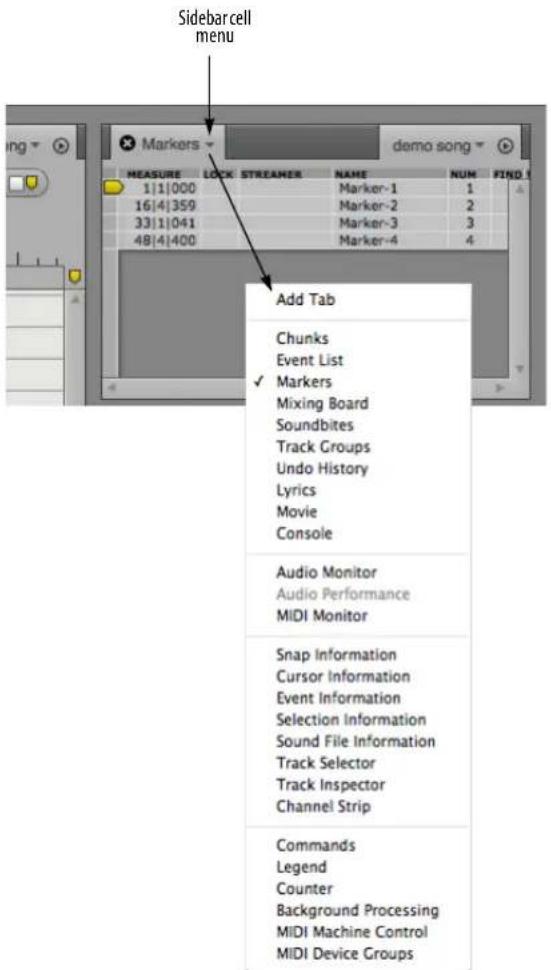
Task: Choose Sound File Information menu item
Action: (356, 741)
